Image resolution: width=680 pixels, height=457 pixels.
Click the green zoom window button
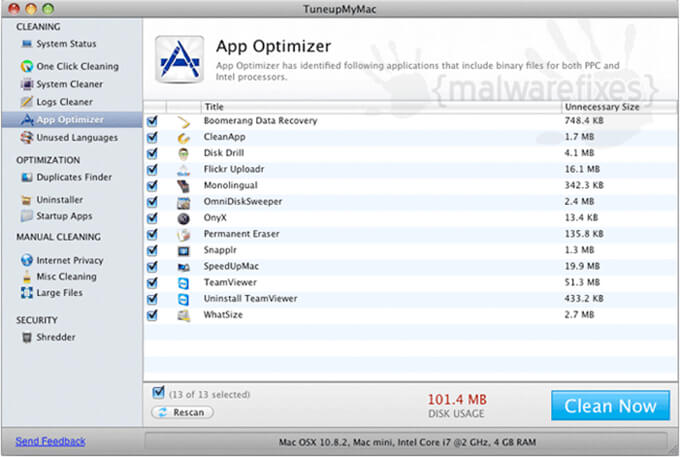[48, 9]
